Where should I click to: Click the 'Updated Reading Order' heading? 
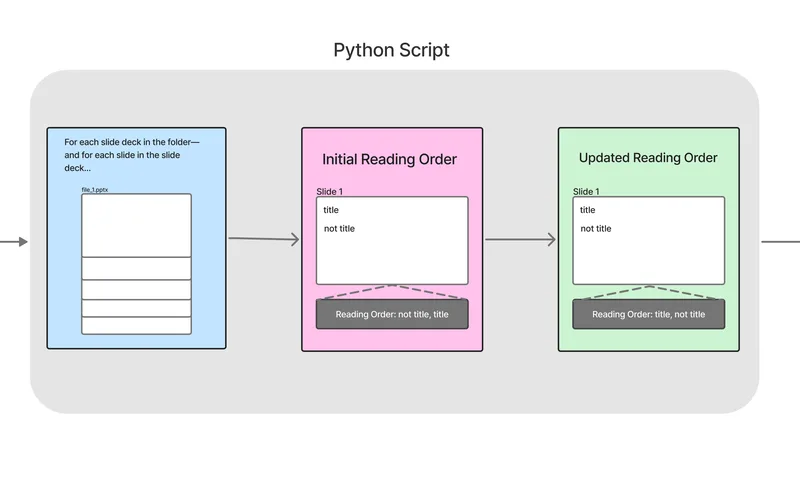(648, 158)
